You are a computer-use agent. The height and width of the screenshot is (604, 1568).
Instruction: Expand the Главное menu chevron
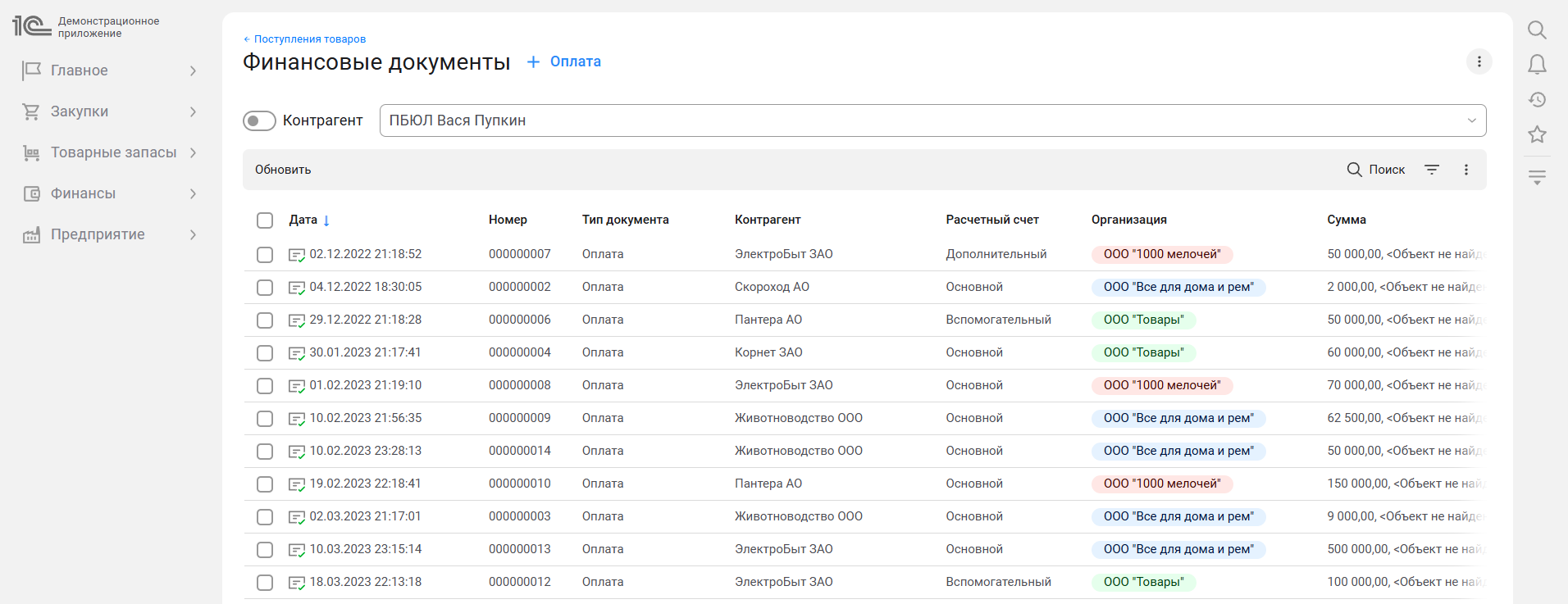tap(193, 70)
